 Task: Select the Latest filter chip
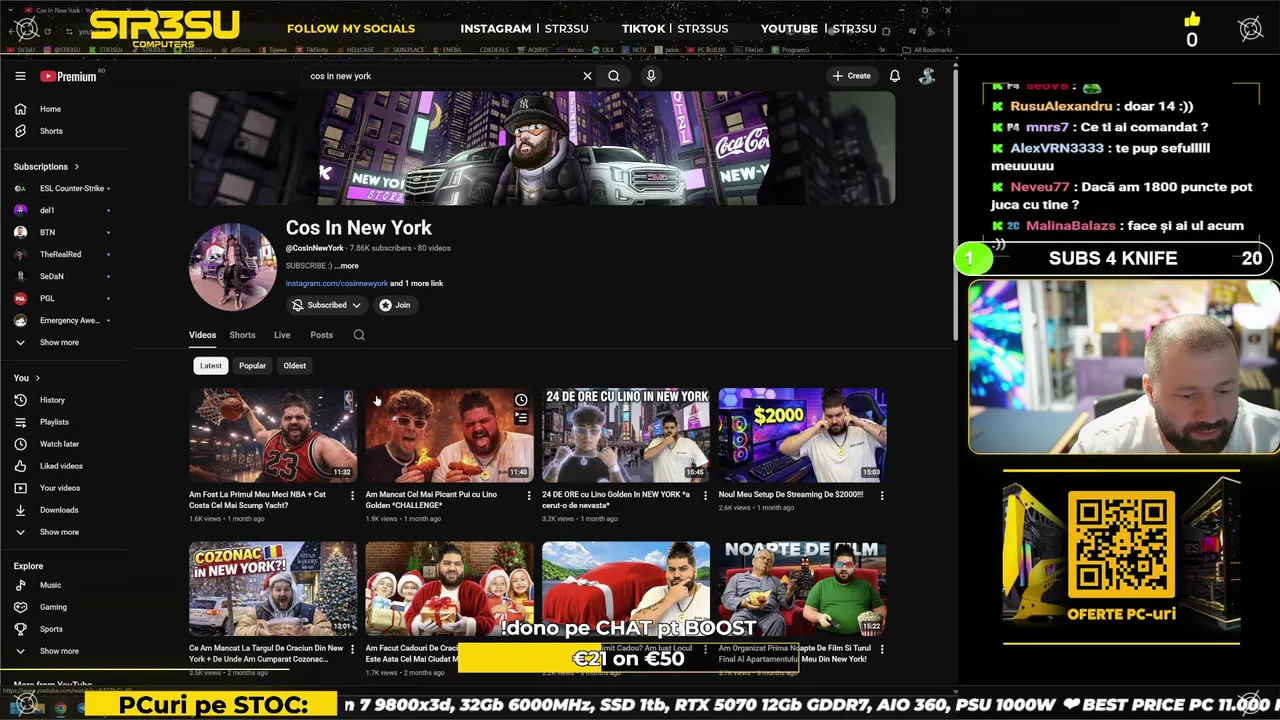click(x=211, y=365)
